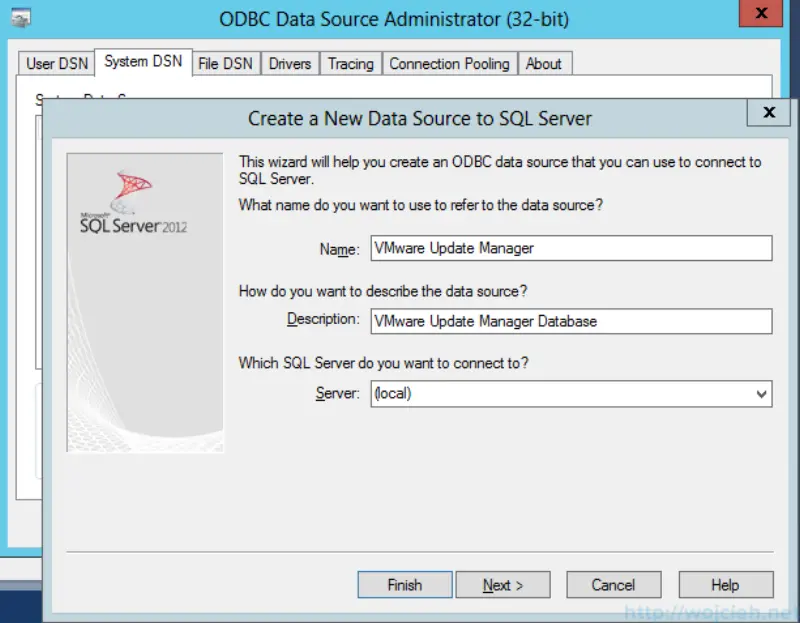Click inside the Description text field
The height and width of the screenshot is (623, 800).
point(570,321)
